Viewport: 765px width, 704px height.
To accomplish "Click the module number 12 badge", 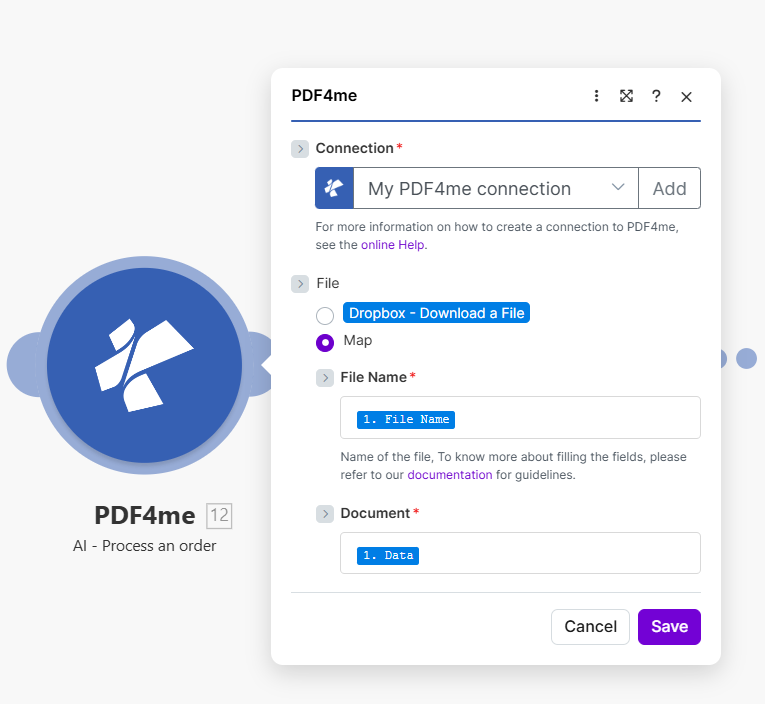I will point(219,516).
